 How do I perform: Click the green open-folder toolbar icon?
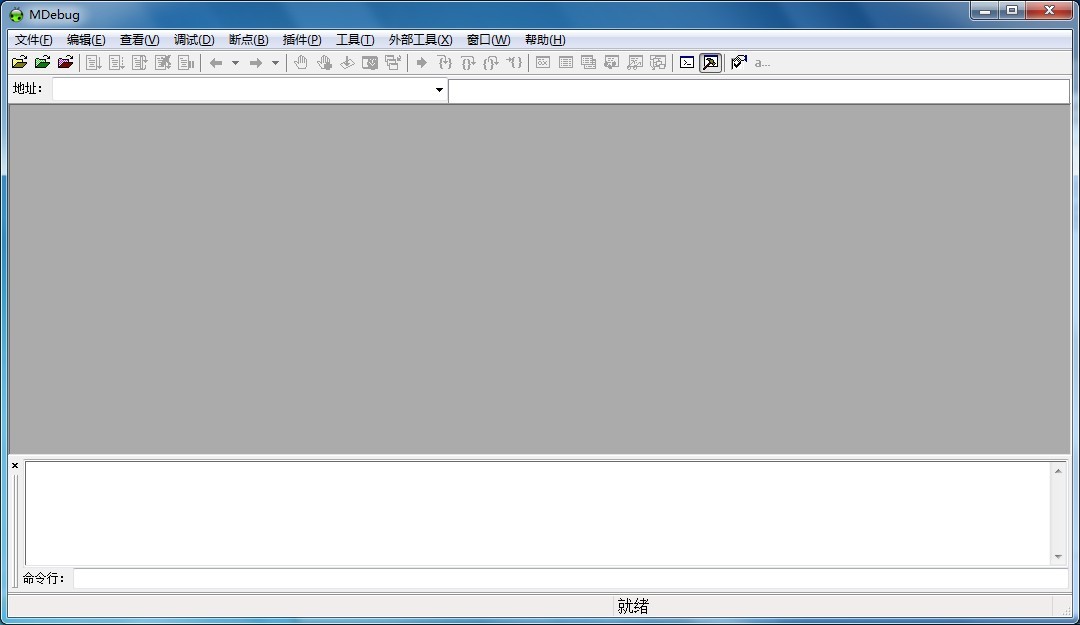42,63
